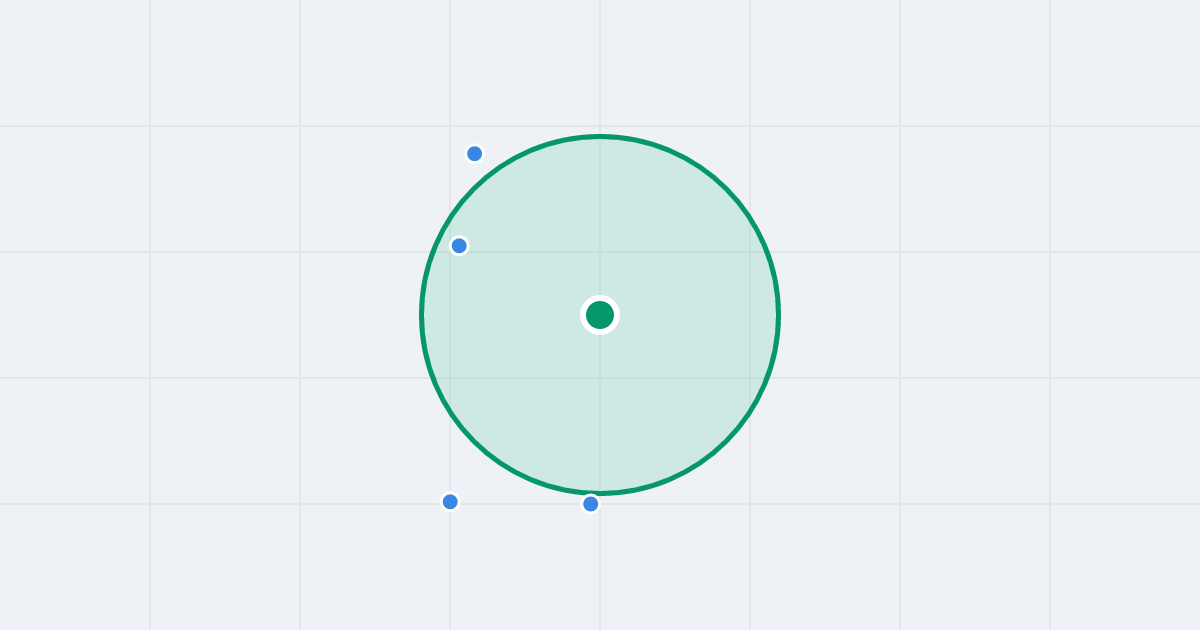The width and height of the screenshot is (1200, 630).
Task: Click the canvas between the two lower blue points
Action: [520, 503]
